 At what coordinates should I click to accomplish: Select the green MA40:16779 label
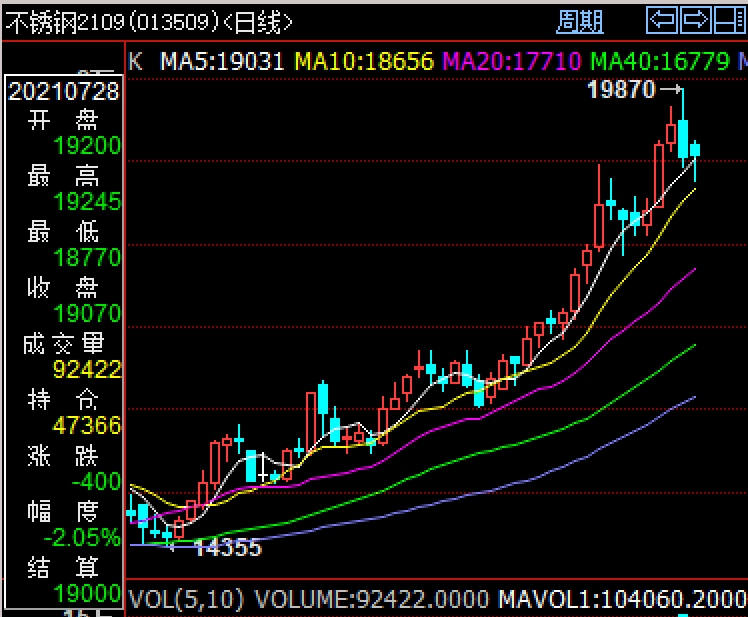click(x=661, y=62)
